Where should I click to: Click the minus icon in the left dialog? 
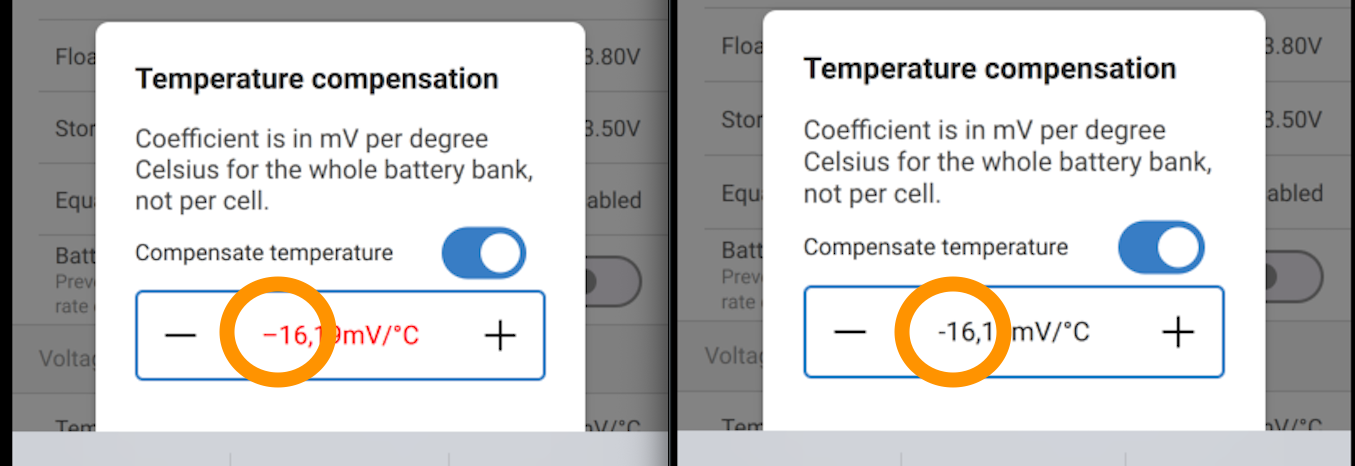pyautogui.click(x=180, y=336)
